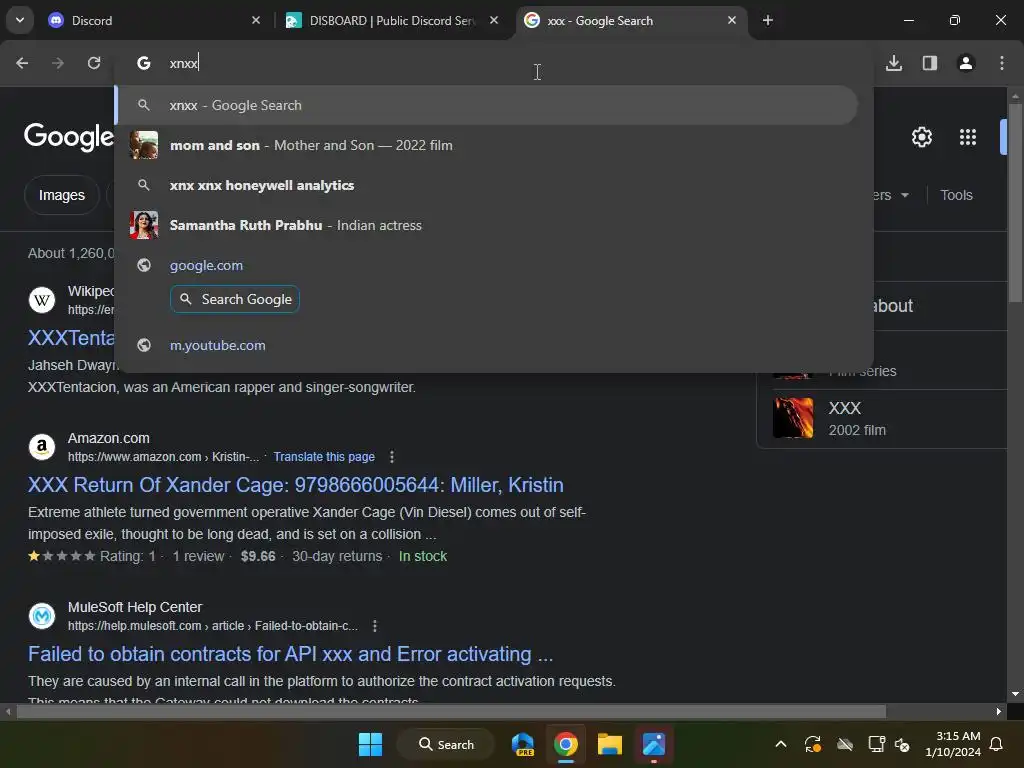Open 'XXX Return Of Xander Cage' result link

coord(295,485)
